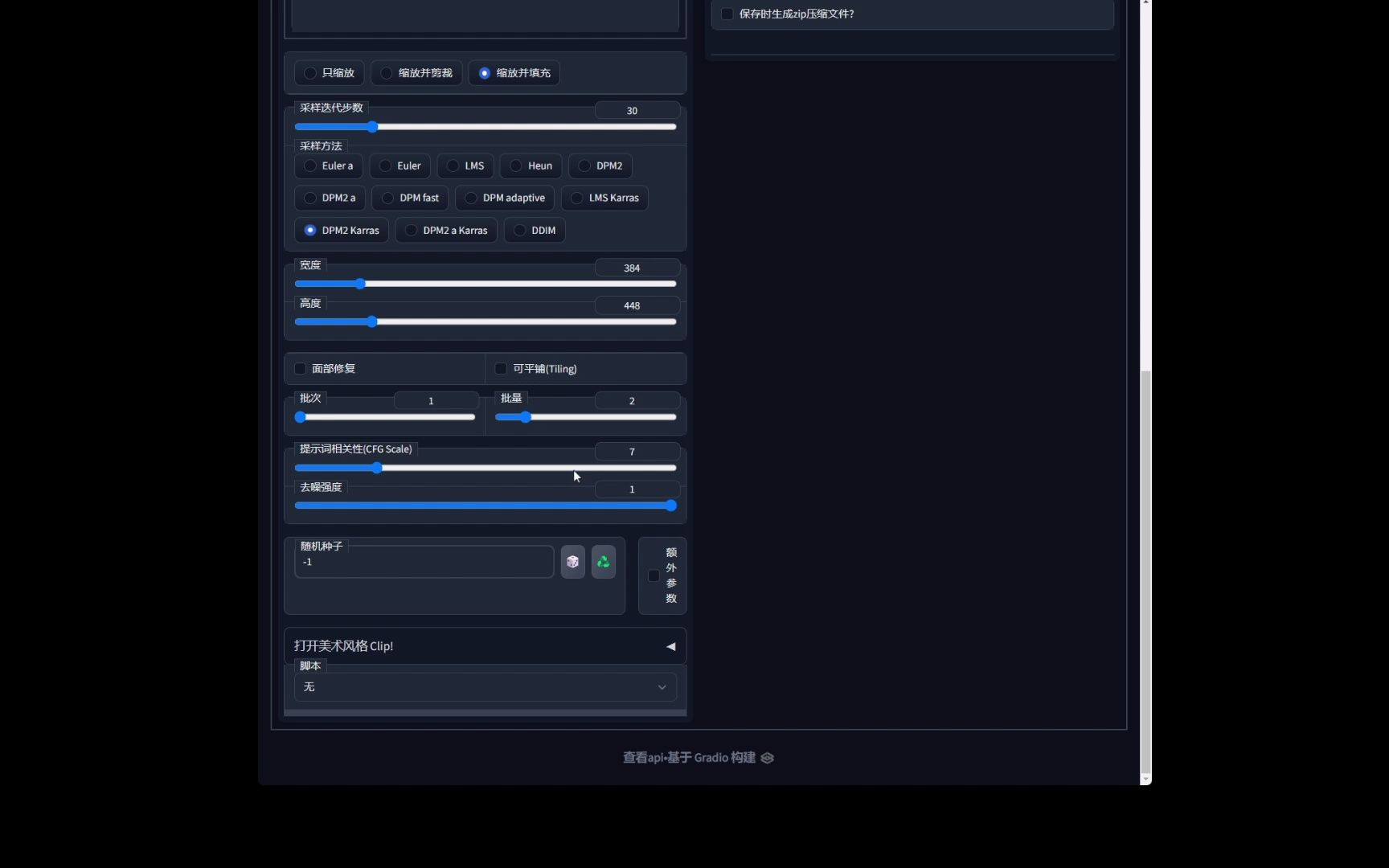Viewport: 1389px width, 868px height.
Task: Click the 批次 batch count slider
Action: tap(385, 417)
